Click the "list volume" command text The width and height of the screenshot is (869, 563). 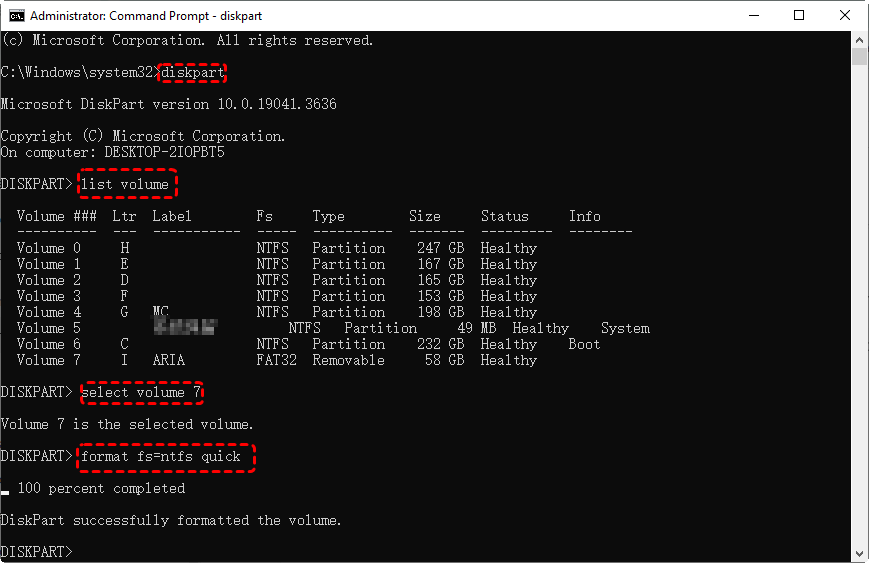coord(125,184)
